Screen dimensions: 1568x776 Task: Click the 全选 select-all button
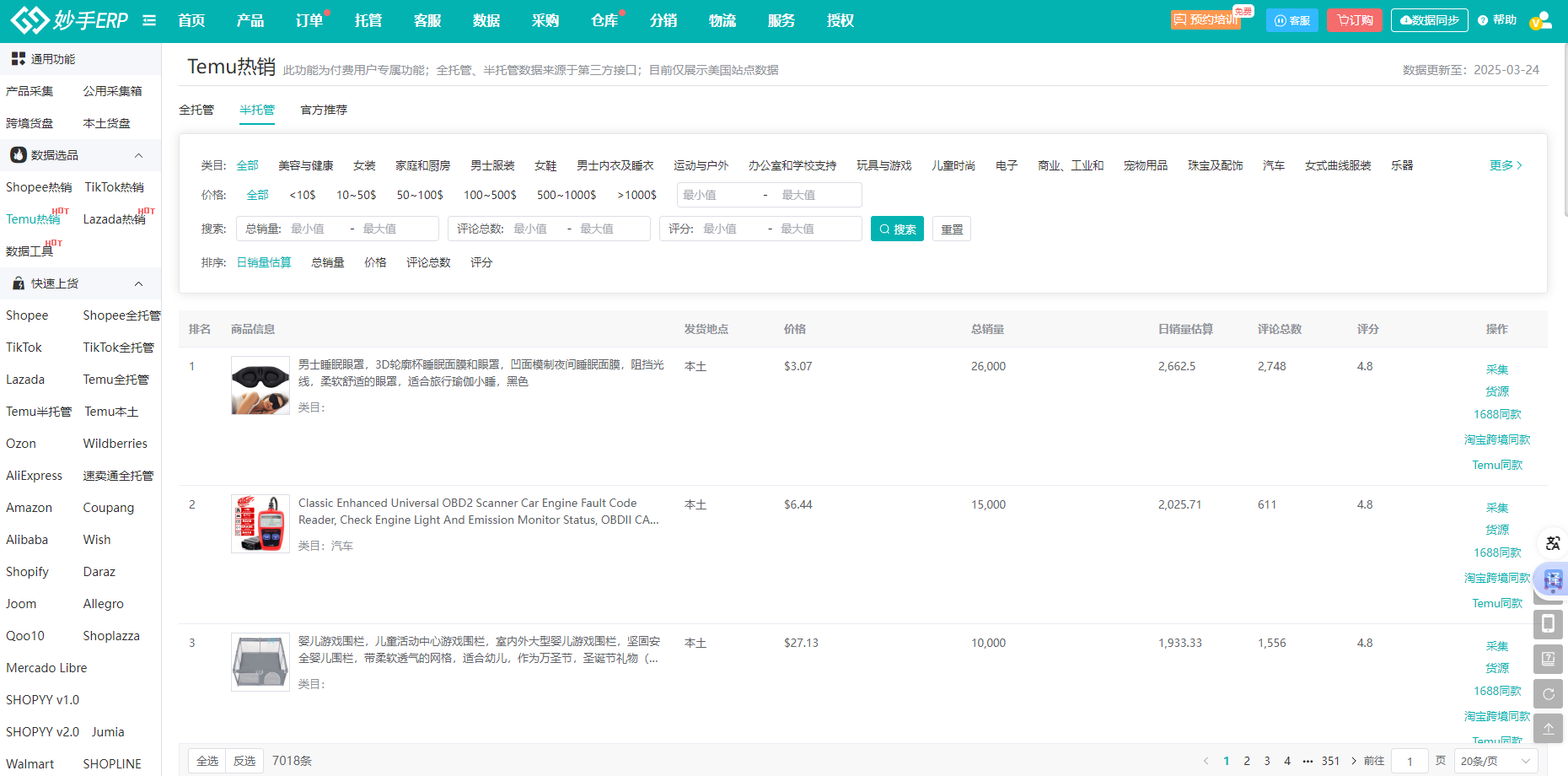click(x=207, y=761)
